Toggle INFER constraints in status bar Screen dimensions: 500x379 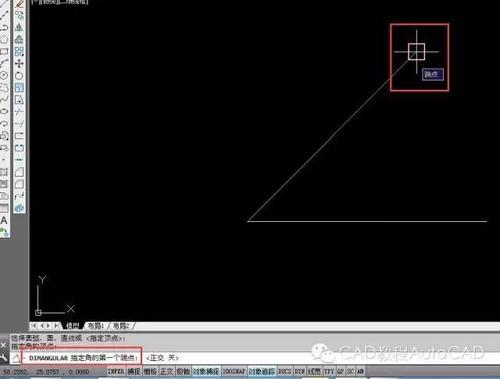pyautogui.click(x=116, y=371)
